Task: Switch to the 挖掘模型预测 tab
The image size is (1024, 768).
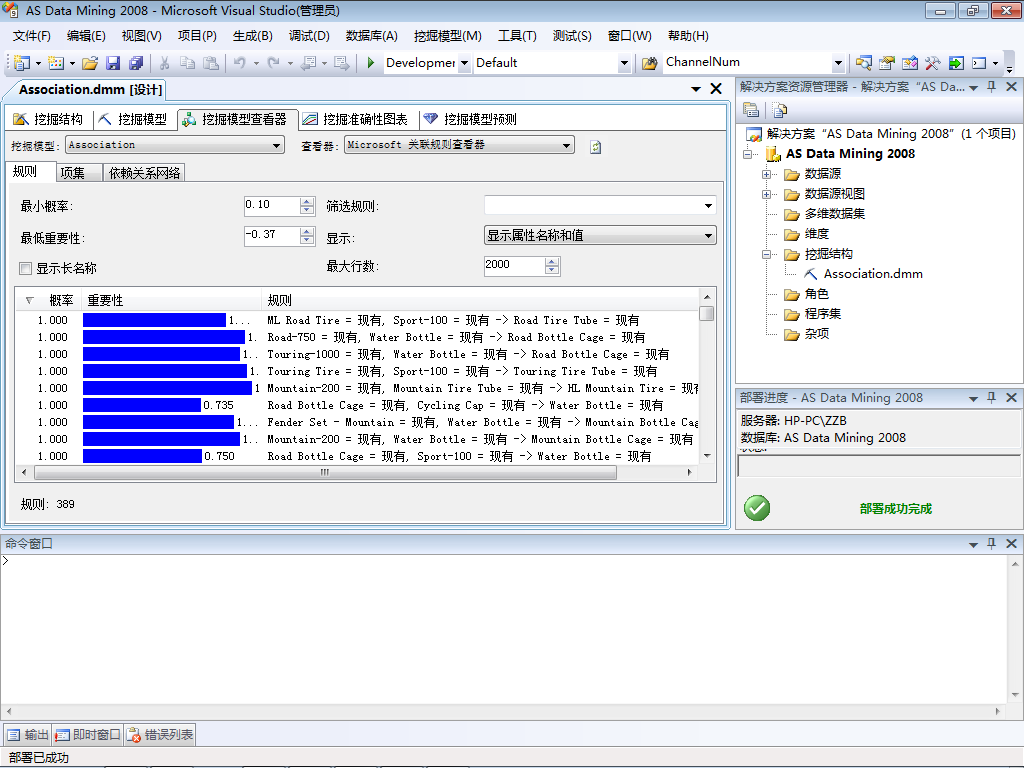Action: 470,119
